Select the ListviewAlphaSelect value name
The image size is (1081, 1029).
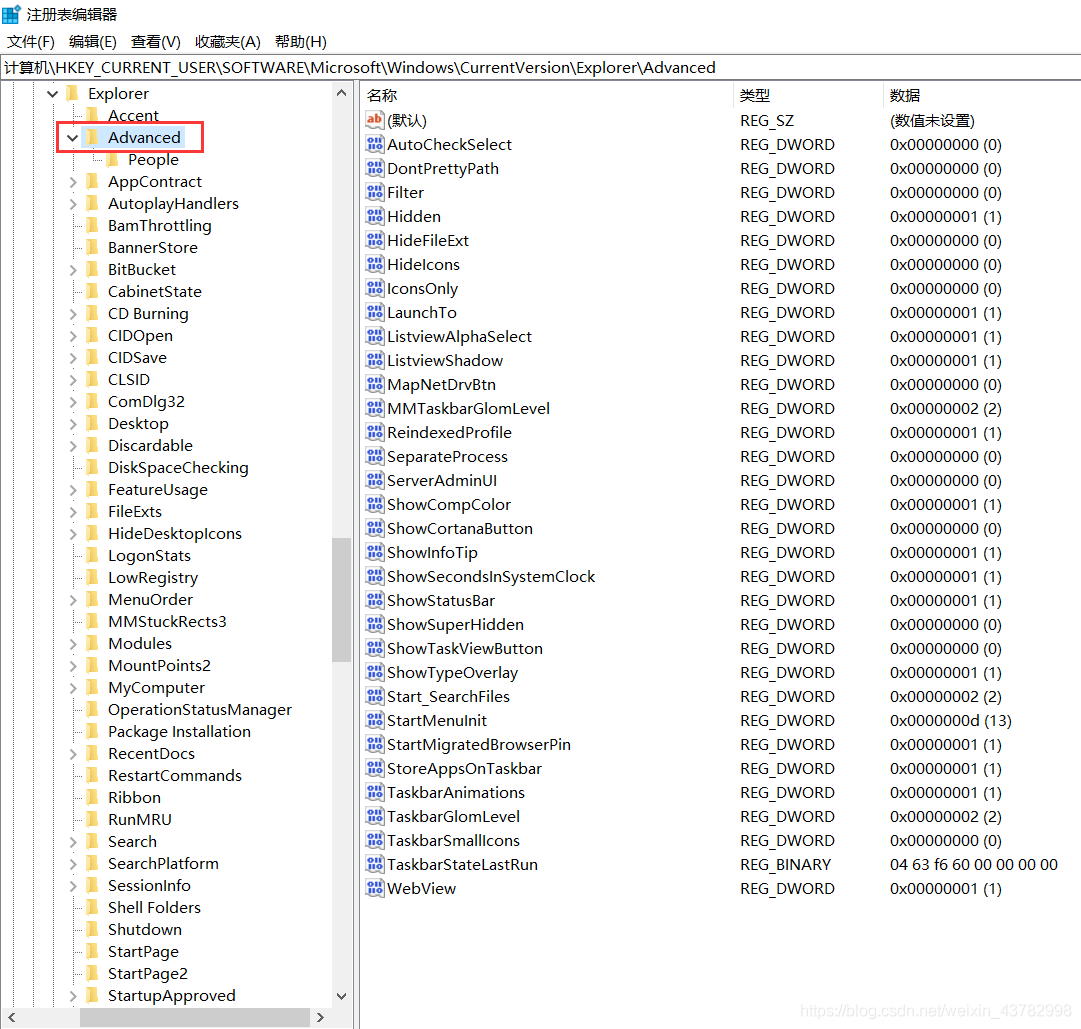coord(459,336)
